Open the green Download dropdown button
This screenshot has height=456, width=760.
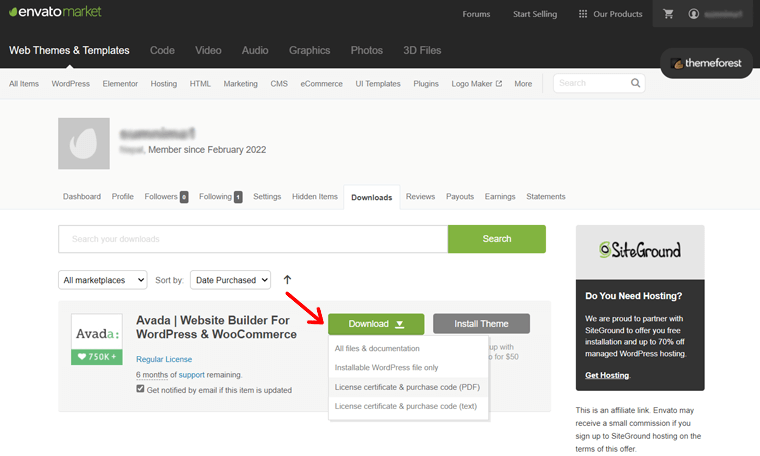[376, 324]
